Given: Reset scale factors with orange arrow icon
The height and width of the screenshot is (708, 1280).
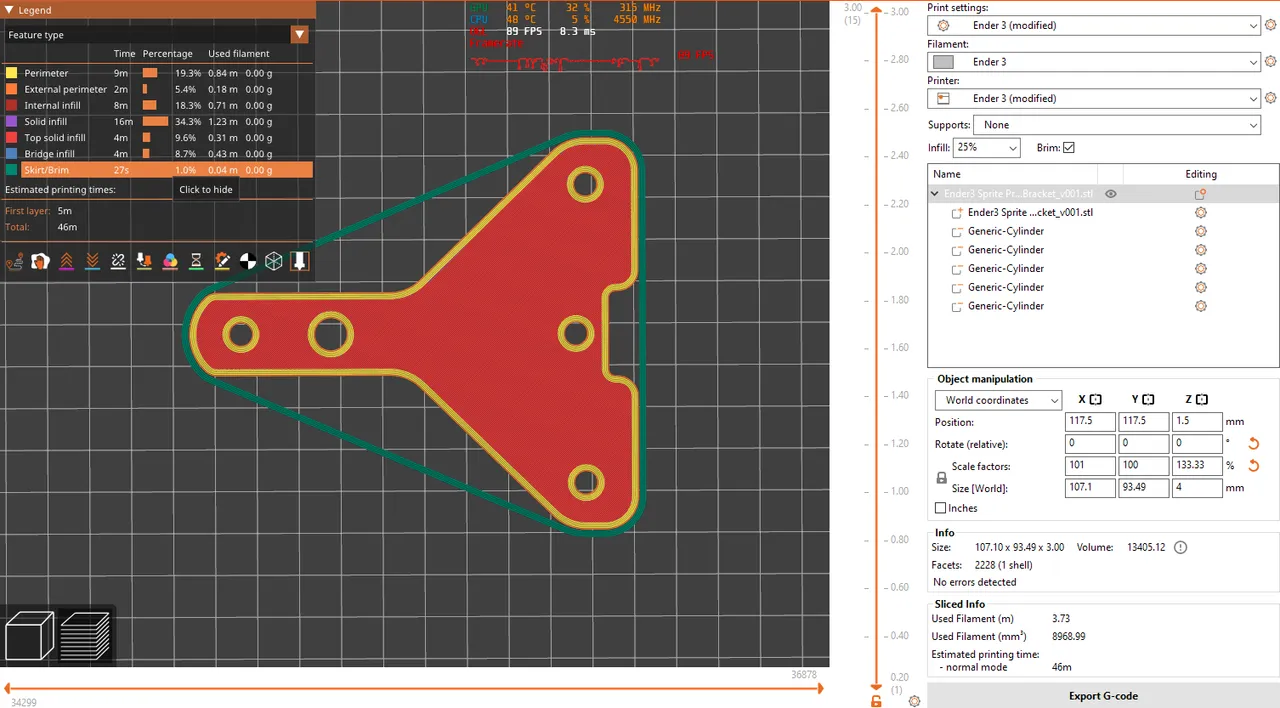Looking at the screenshot, I should pyautogui.click(x=1253, y=466).
